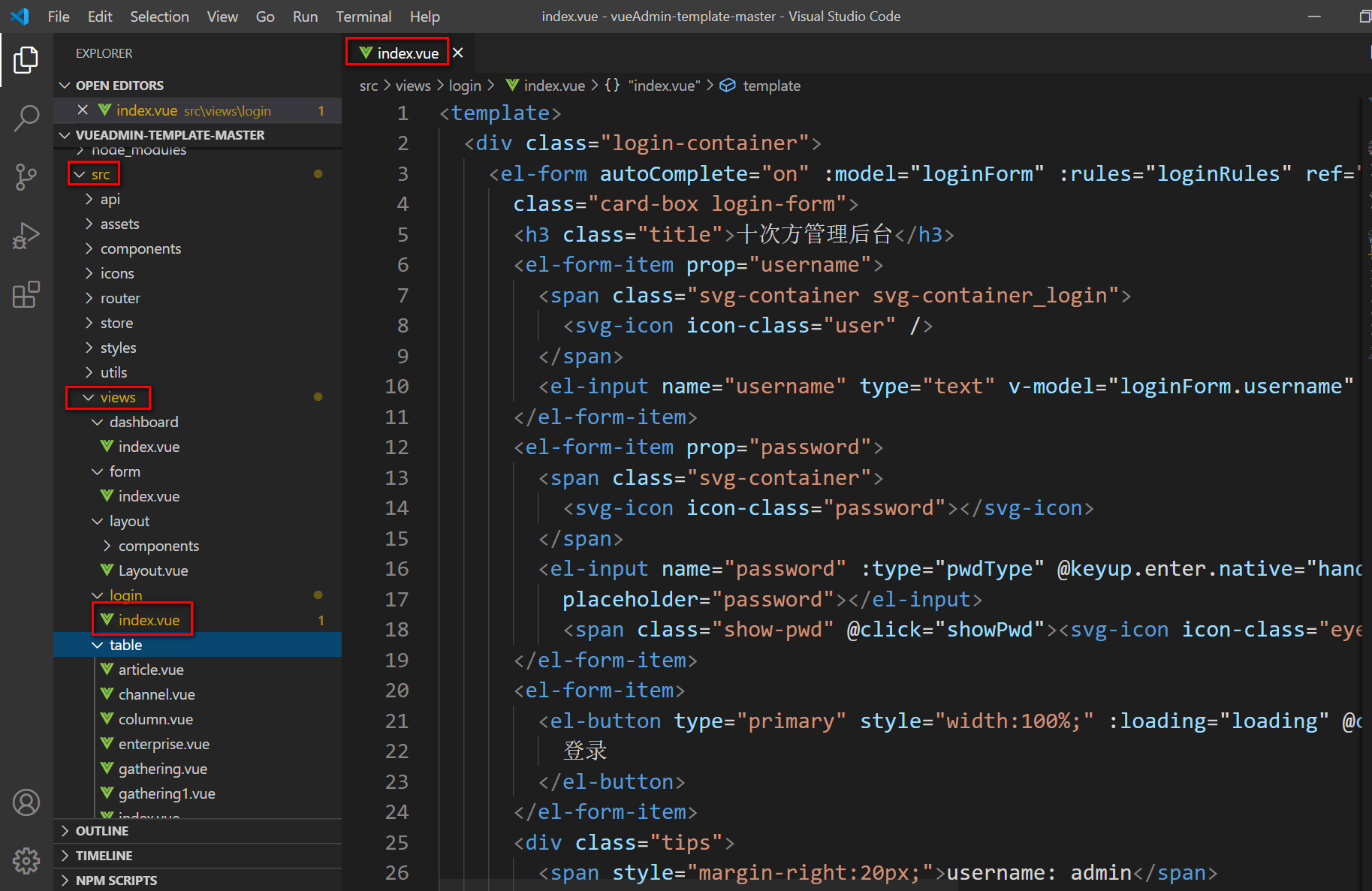This screenshot has height=891, width=1372.
Task: Open the Selection menu
Action: click(159, 17)
